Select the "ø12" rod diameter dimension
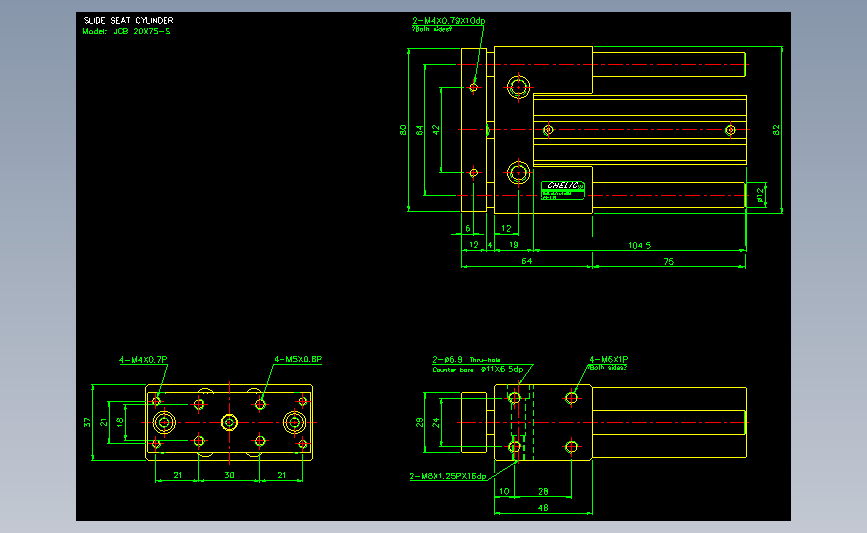867x533 pixels. pos(760,195)
